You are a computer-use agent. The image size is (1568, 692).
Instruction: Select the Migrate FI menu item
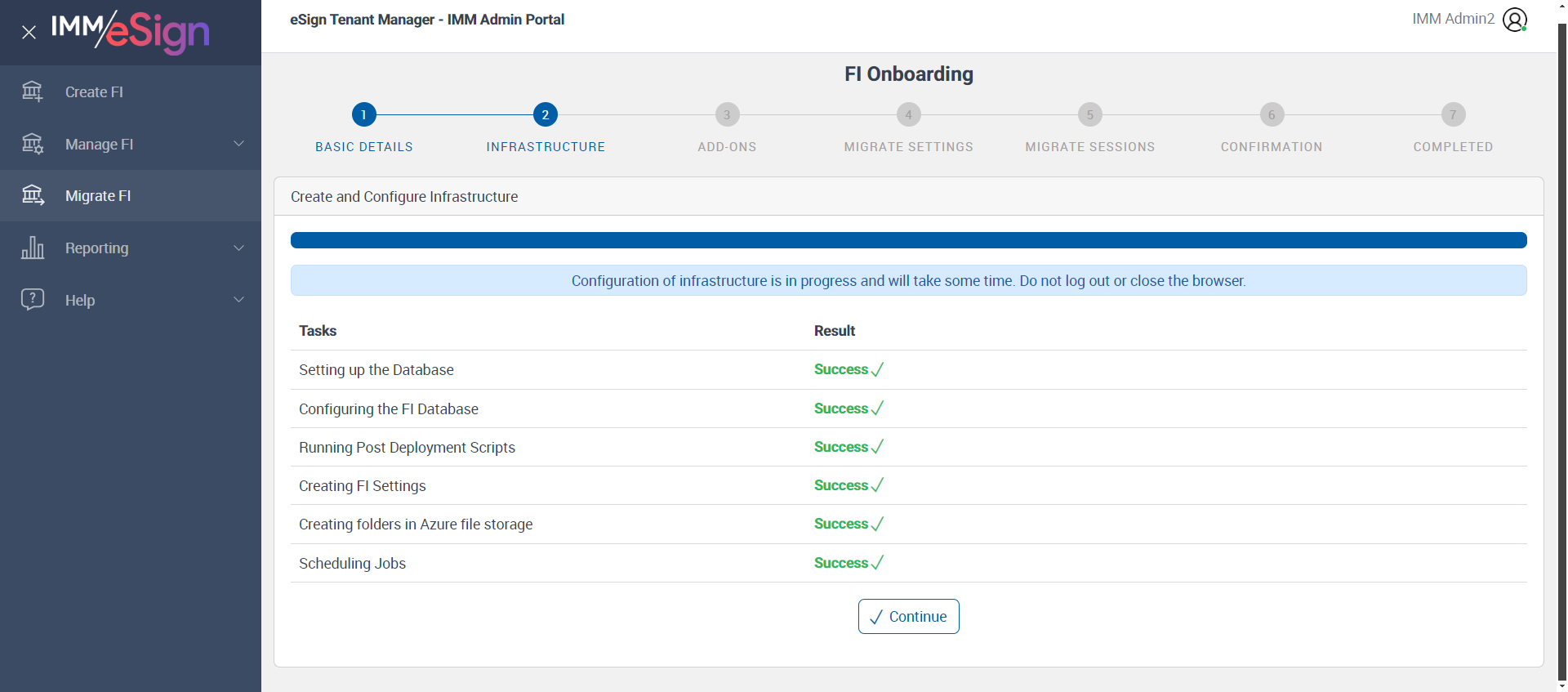pos(131,196)
